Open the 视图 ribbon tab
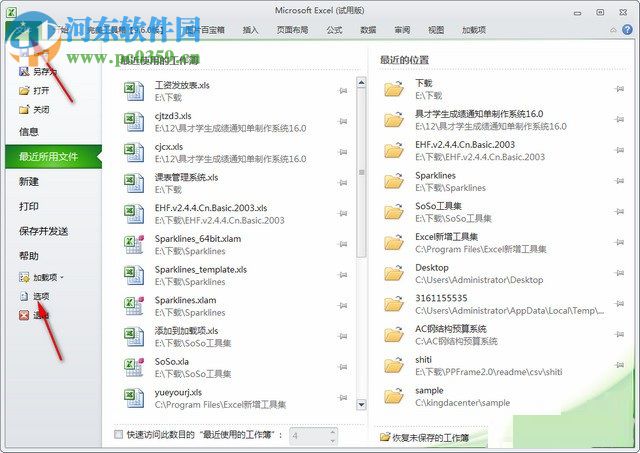Image resolution: width=640 pixels, height=453 pixels. [436, 30]
